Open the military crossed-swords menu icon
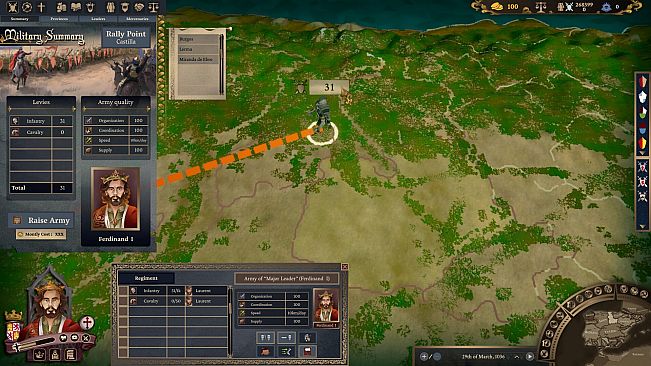The height and width of the screenshot is (366, 651). pyautogui.click(x=12, y=7)
